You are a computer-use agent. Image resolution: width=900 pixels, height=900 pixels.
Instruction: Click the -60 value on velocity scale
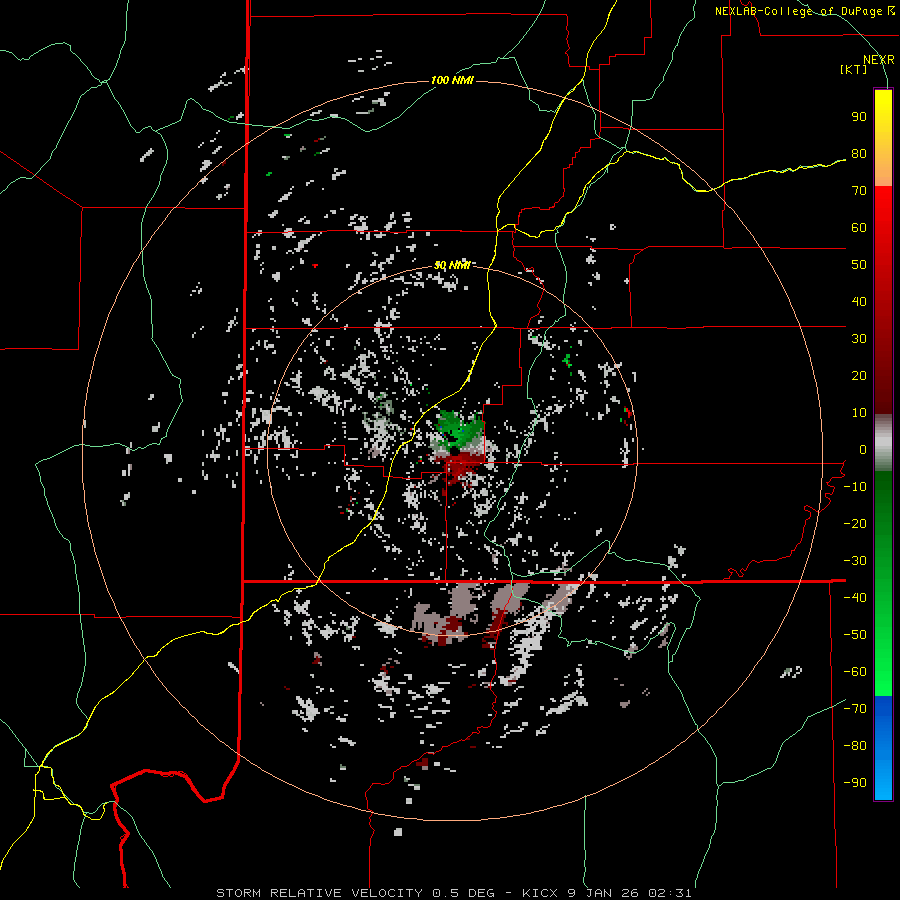[x=855, y=672]
